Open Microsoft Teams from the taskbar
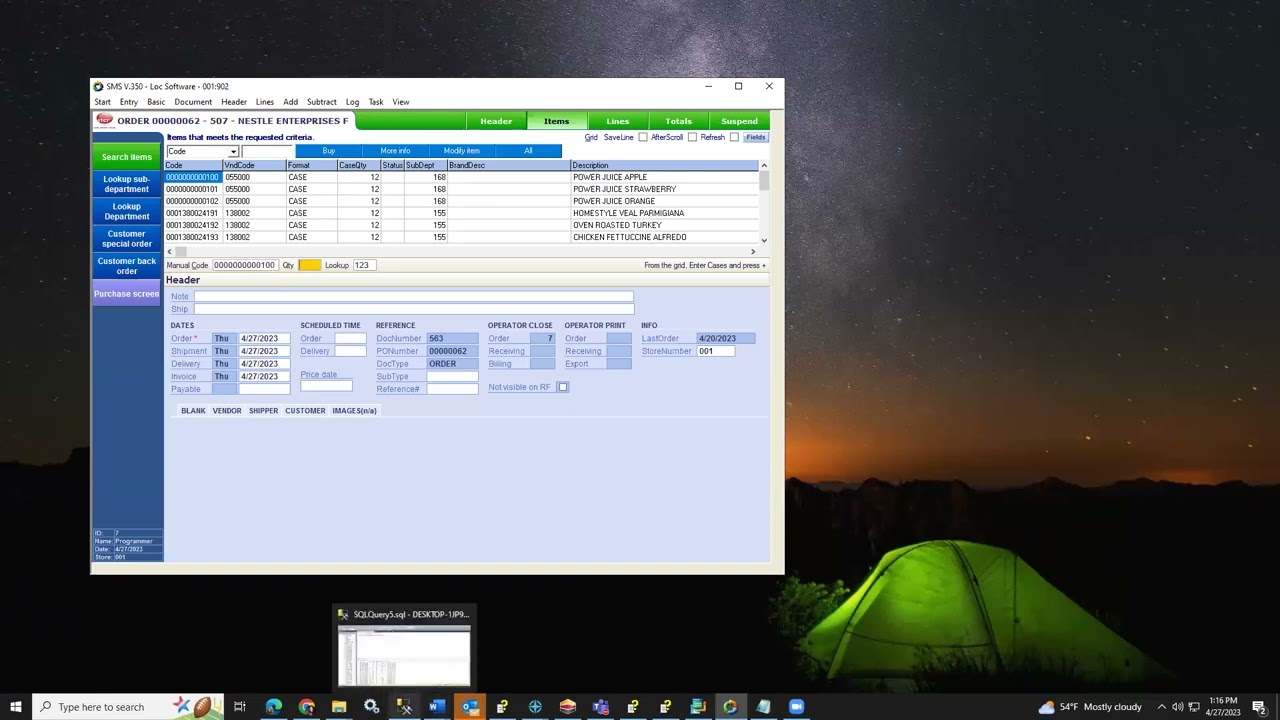Image resolution: width=1280 pixels, height=720 pixels. [x=600, y=707]
